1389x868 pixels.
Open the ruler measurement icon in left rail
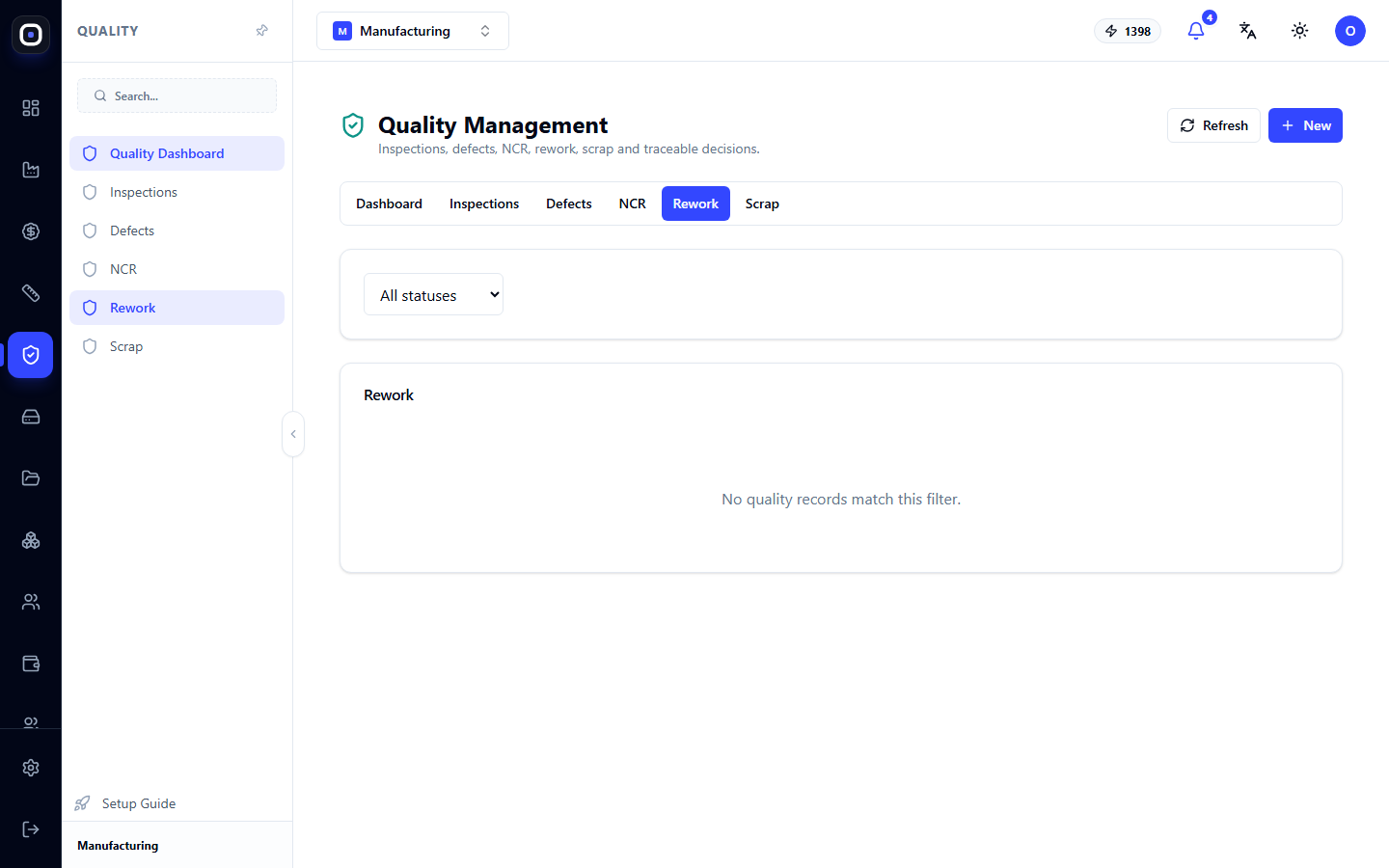[31, 293]
